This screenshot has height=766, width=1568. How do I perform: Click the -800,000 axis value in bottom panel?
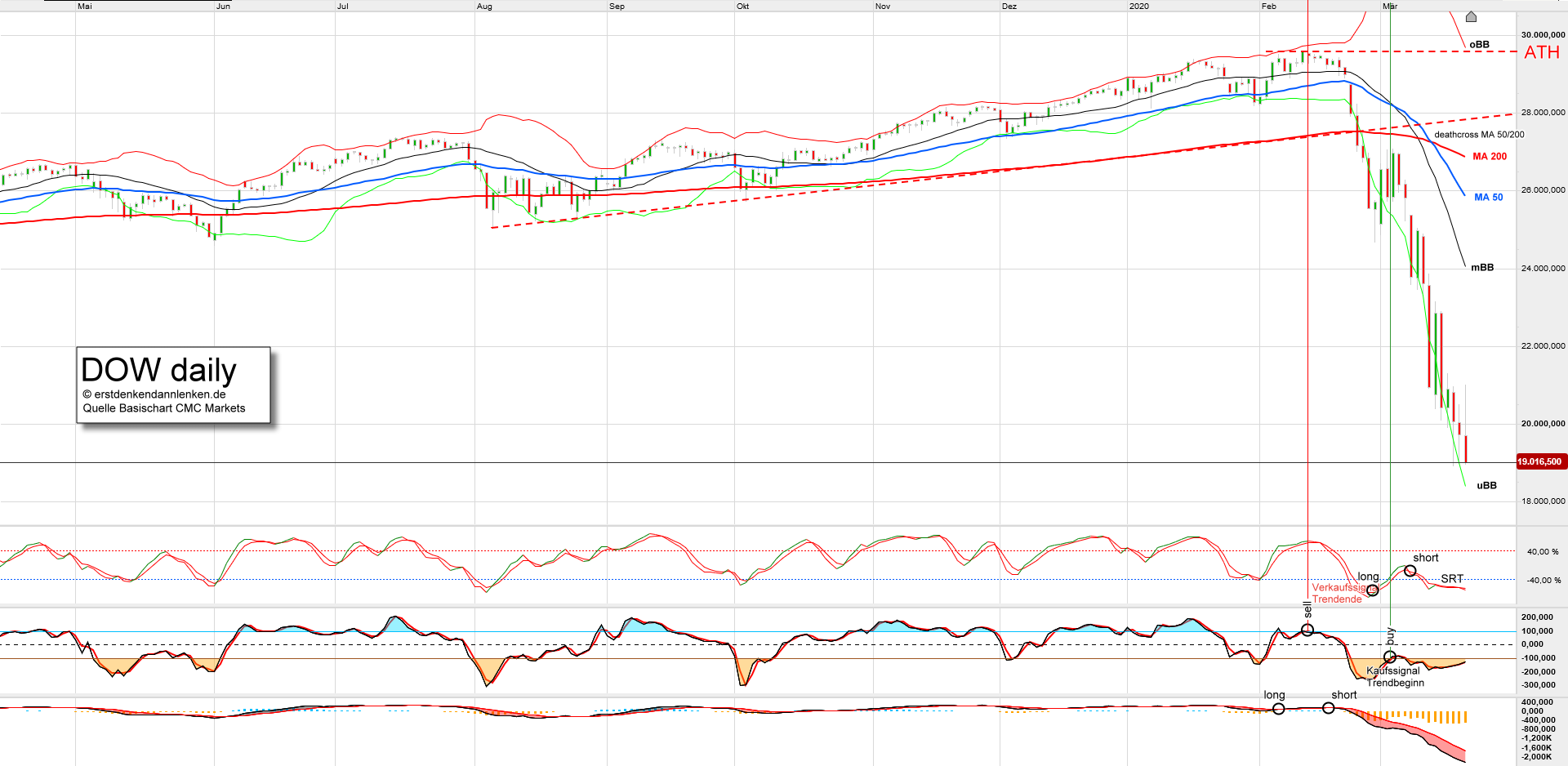click(1538, 729)
